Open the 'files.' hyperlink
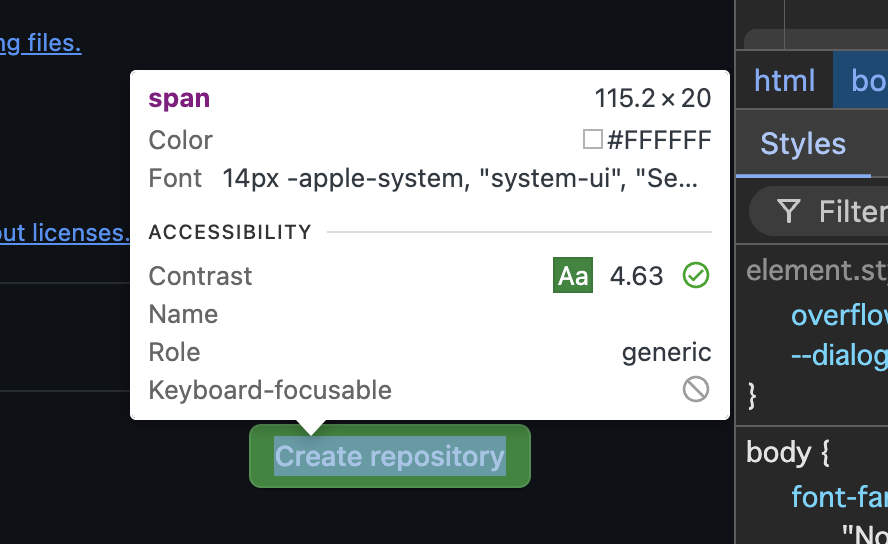This screenshot has height=544, width=888. point(54,43)
